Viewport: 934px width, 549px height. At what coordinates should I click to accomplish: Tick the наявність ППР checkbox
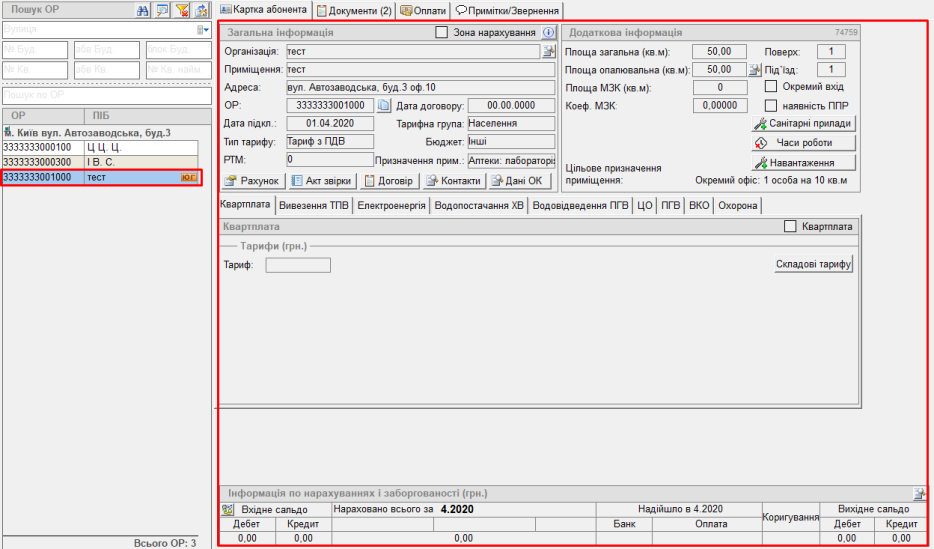click(x=771, y=105)
